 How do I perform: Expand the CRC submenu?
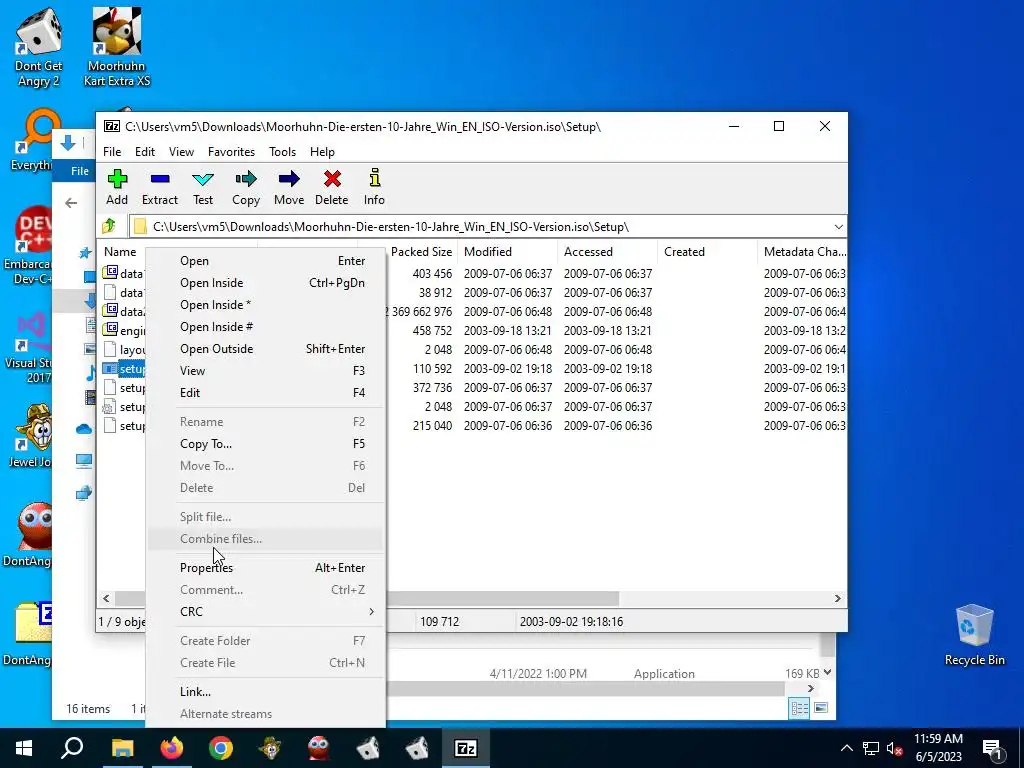266,611
